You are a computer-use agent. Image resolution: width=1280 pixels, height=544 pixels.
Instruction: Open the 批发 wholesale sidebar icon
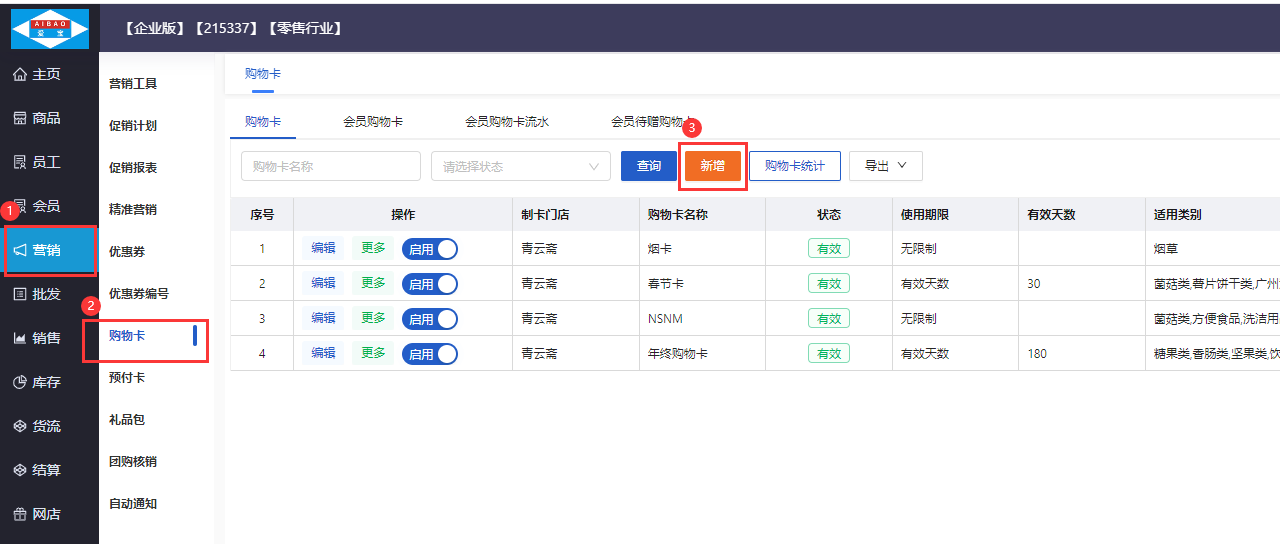click(20, 295)
